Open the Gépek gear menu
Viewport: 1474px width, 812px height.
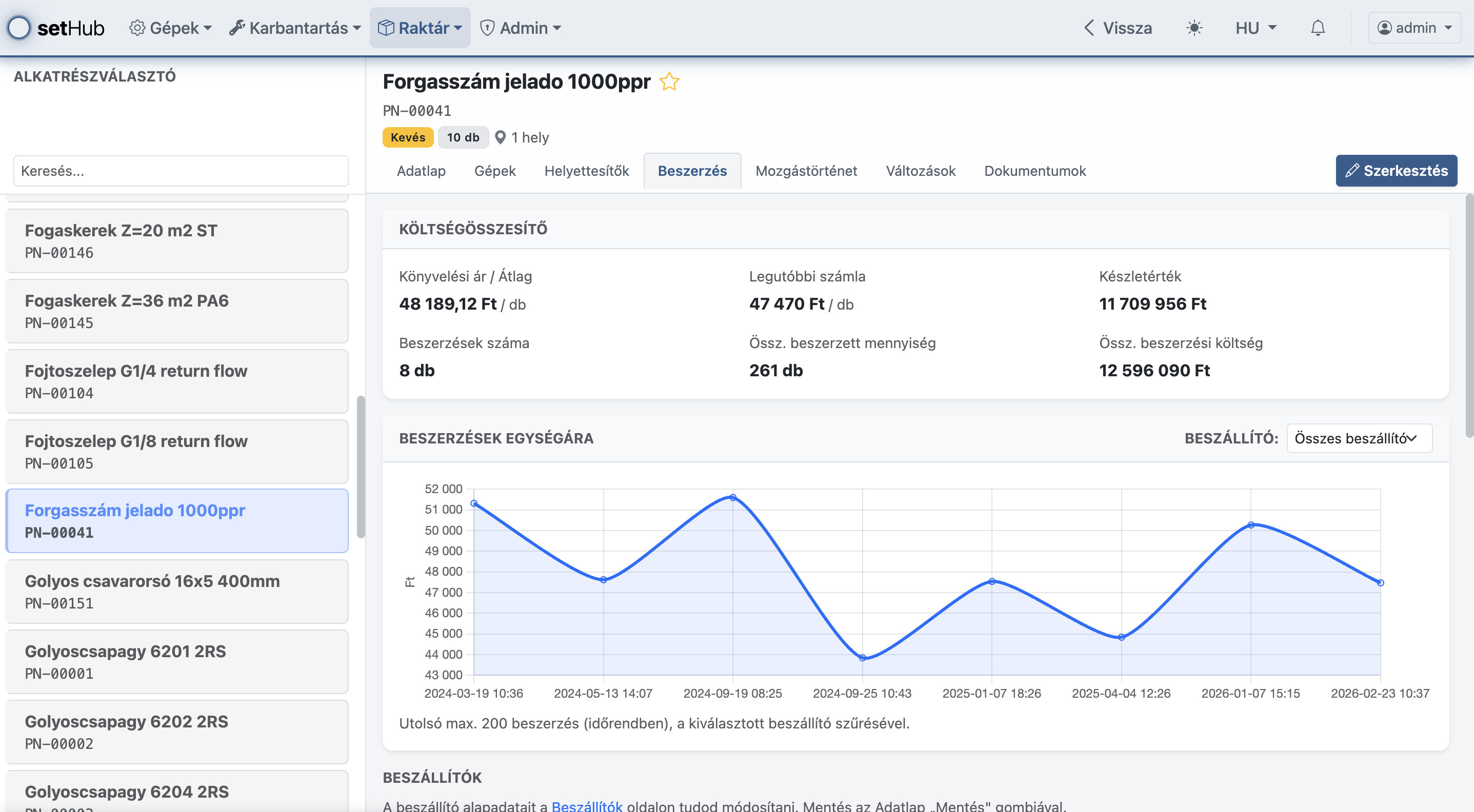point(170,28)
